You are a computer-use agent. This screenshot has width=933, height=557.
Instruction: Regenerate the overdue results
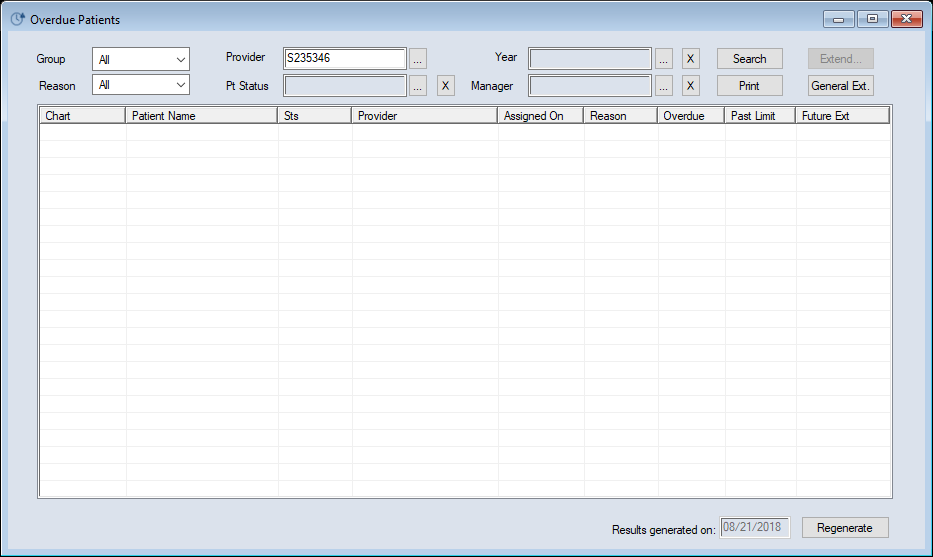point(844,528)
